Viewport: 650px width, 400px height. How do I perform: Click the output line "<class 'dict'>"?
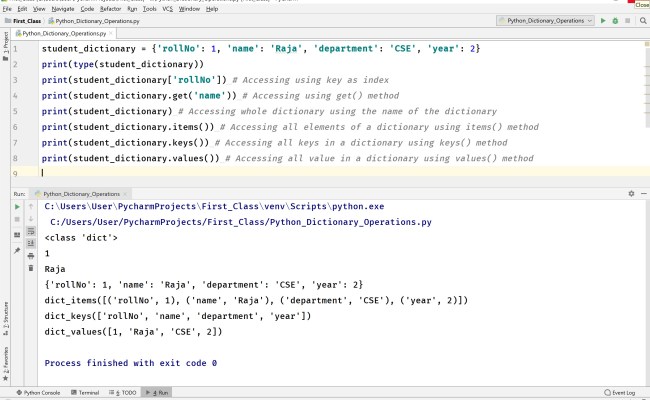coord(81,238)
